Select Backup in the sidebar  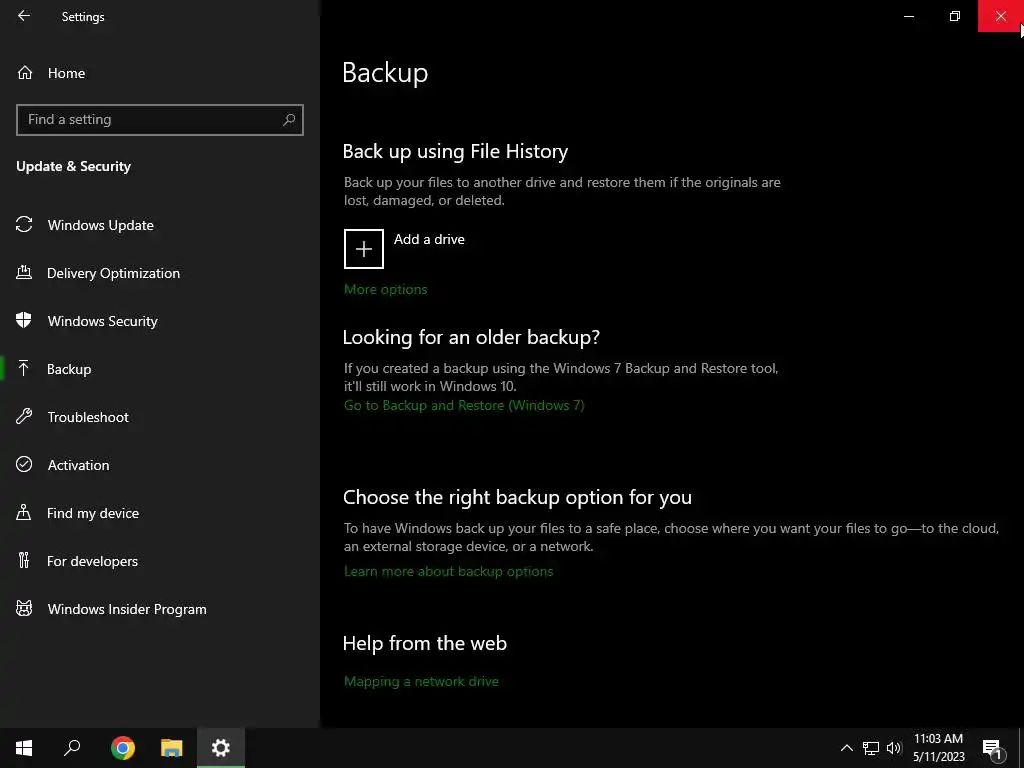pos(160,369)
